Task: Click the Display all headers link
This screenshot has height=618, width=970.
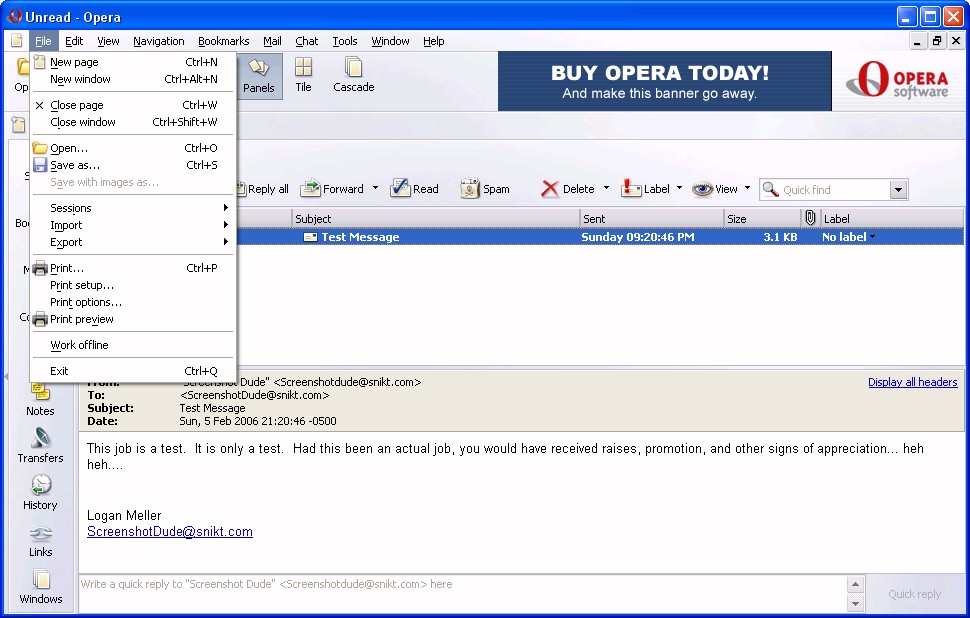Action: point(912,382)
